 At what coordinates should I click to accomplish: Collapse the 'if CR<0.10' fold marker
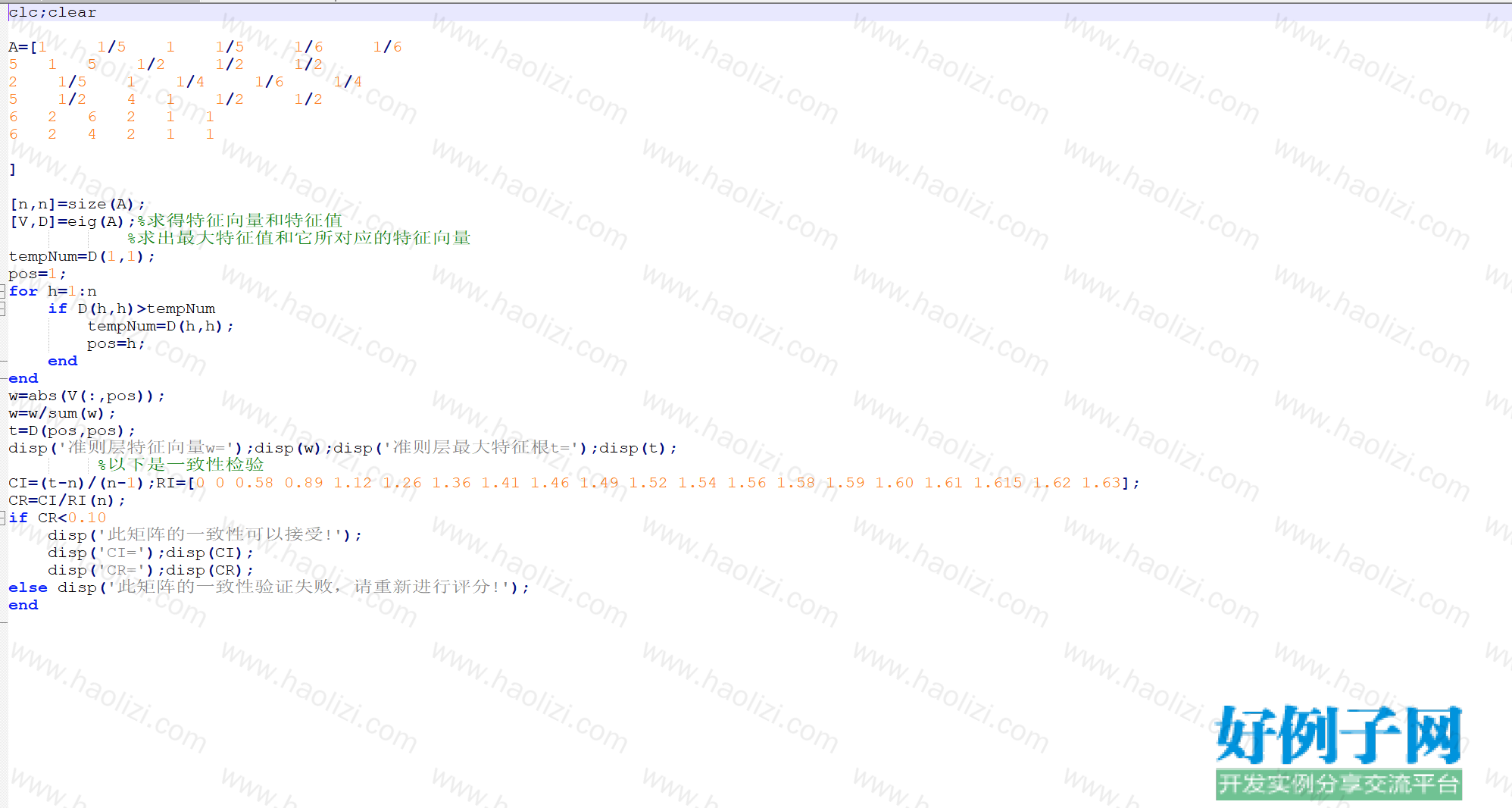(2, 518)
